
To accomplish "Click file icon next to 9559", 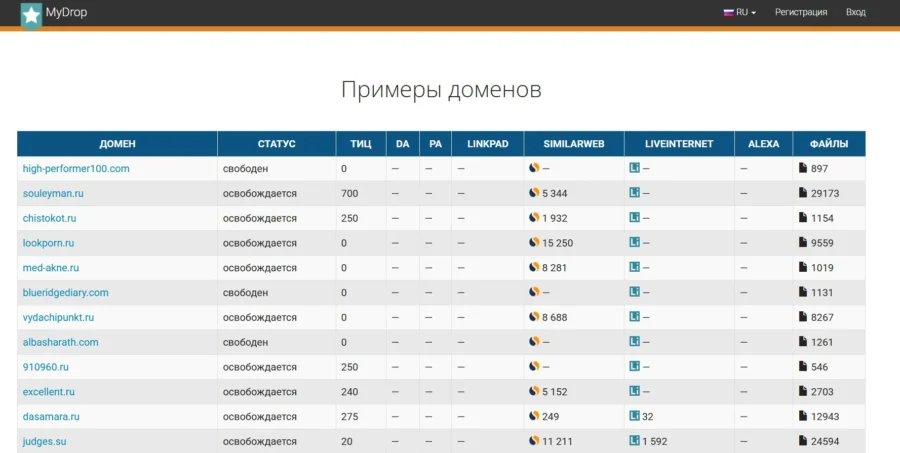I will 803,242.
